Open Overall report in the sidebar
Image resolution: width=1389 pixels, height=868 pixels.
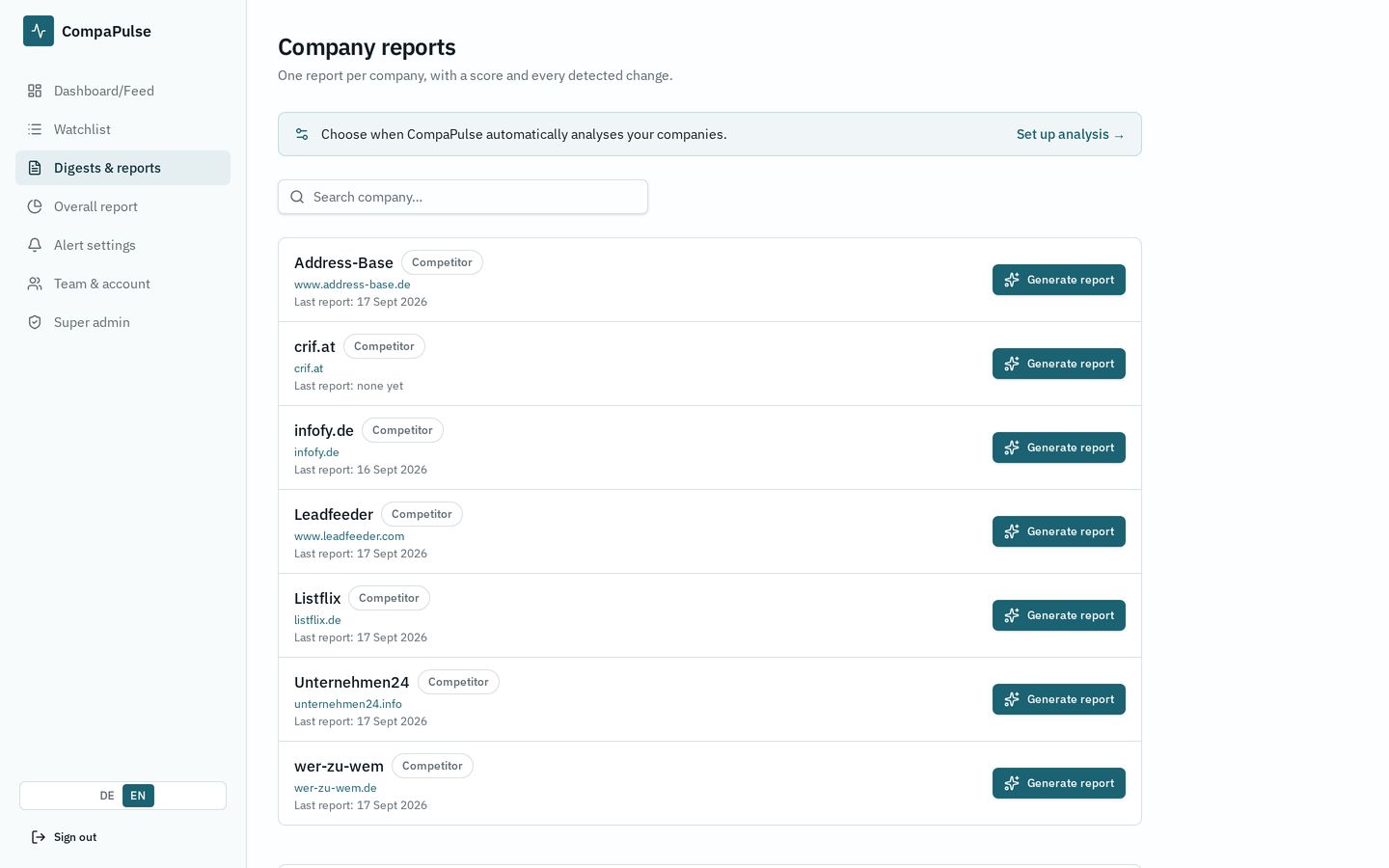123,206
